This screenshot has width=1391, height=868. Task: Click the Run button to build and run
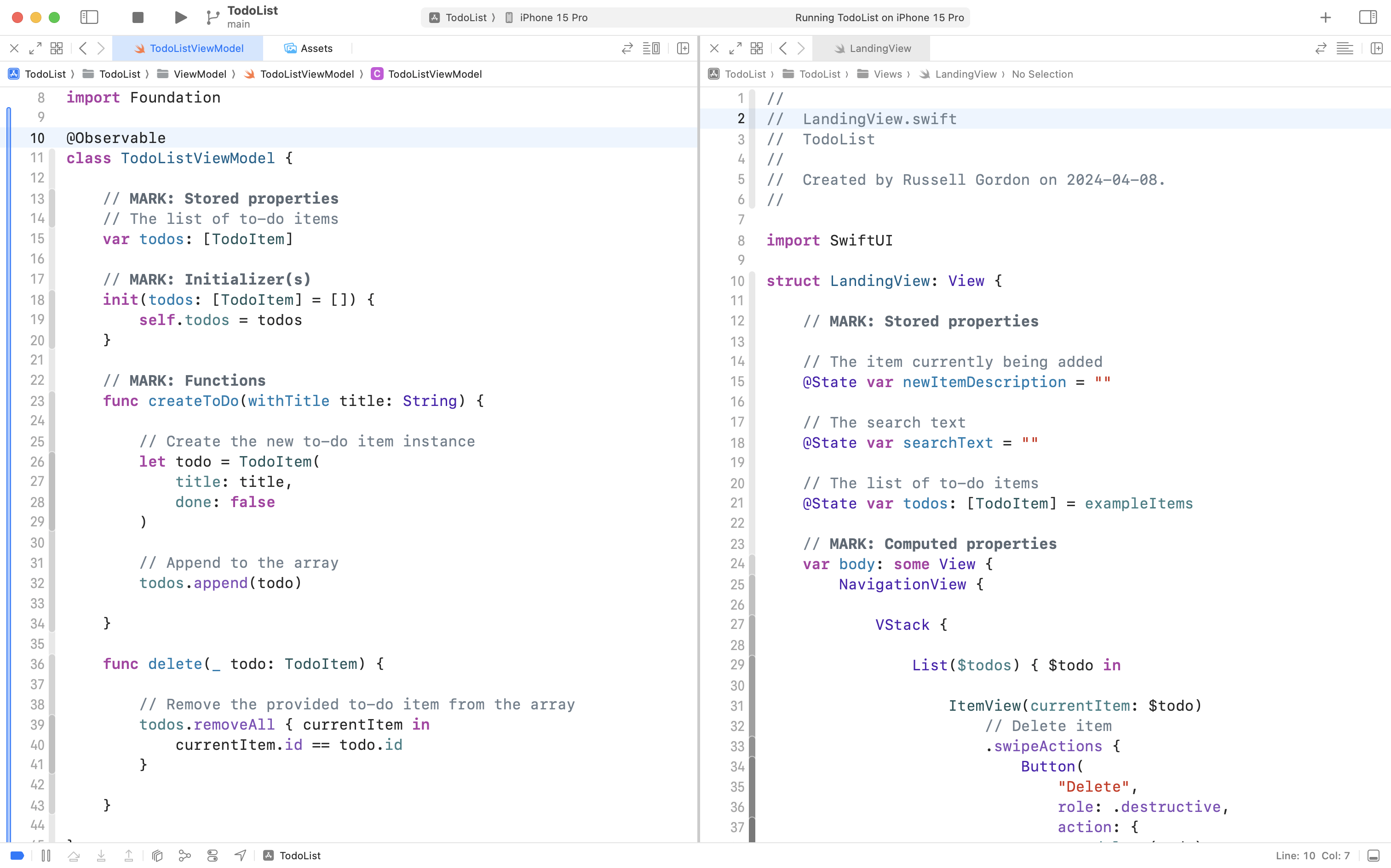coord(180,17)
